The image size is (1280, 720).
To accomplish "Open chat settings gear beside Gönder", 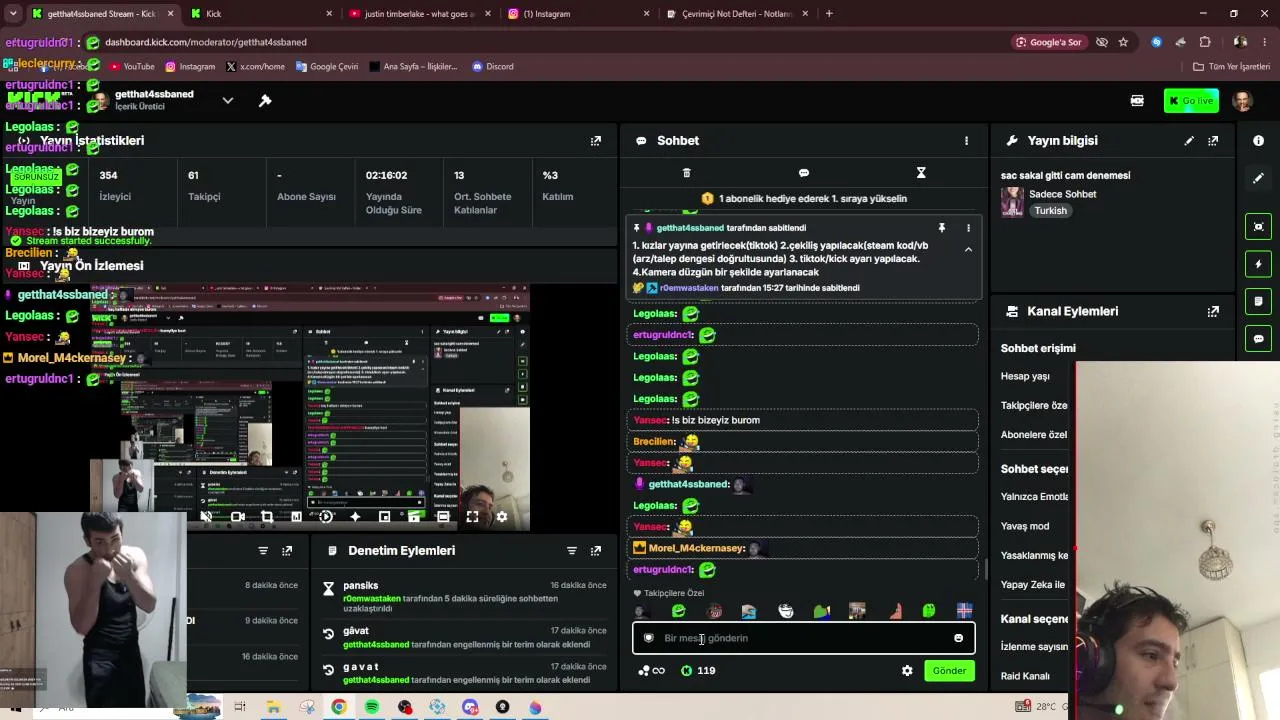I will coord(907,671).
